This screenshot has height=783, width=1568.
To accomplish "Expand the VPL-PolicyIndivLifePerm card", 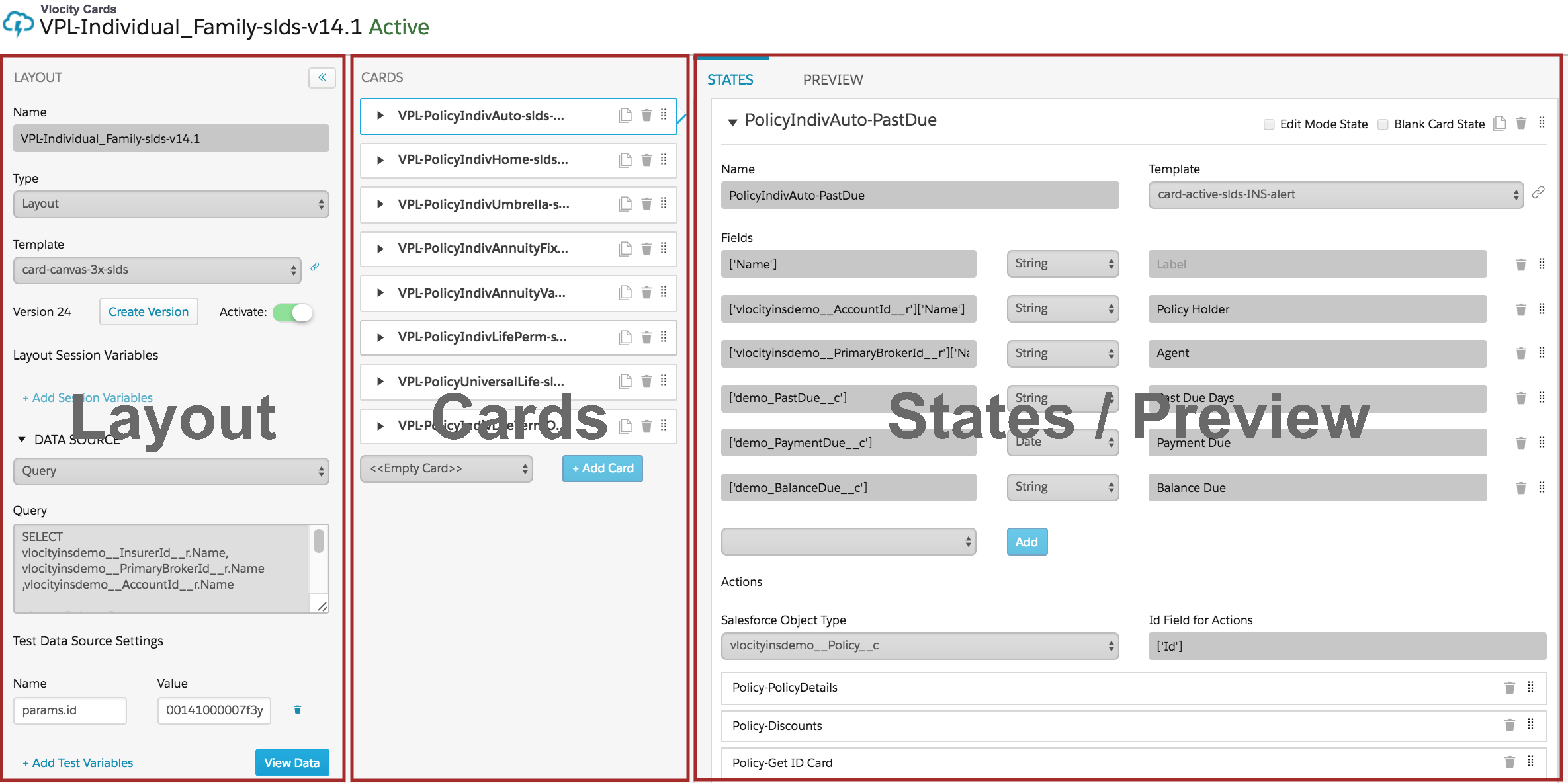I will (x=380, y=337).
